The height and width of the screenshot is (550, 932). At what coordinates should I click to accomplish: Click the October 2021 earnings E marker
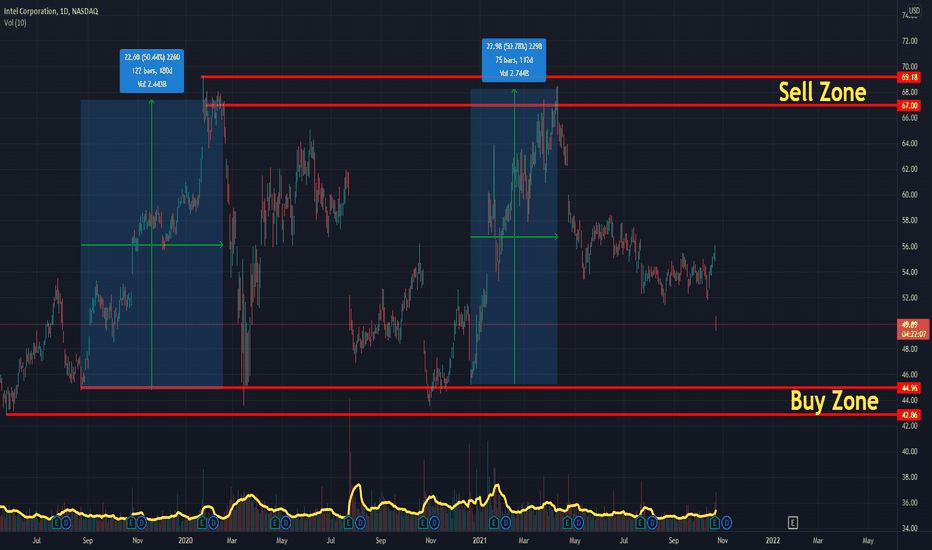(715, 523)
